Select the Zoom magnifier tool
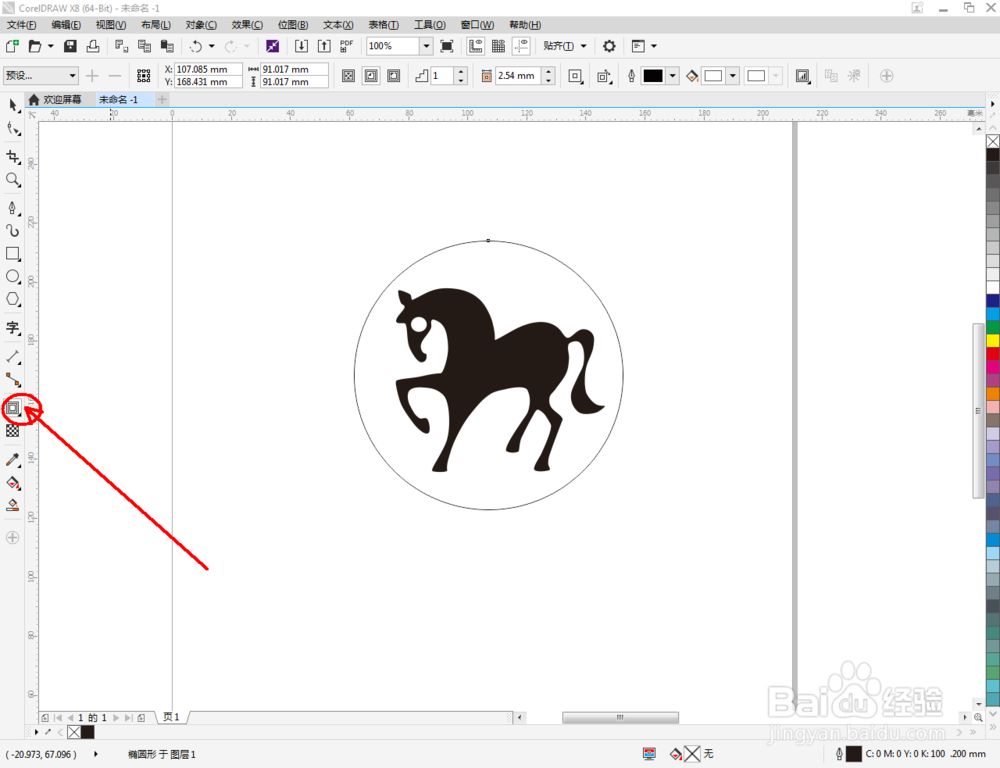1000x768 pixels. click(x=13, y=180)
